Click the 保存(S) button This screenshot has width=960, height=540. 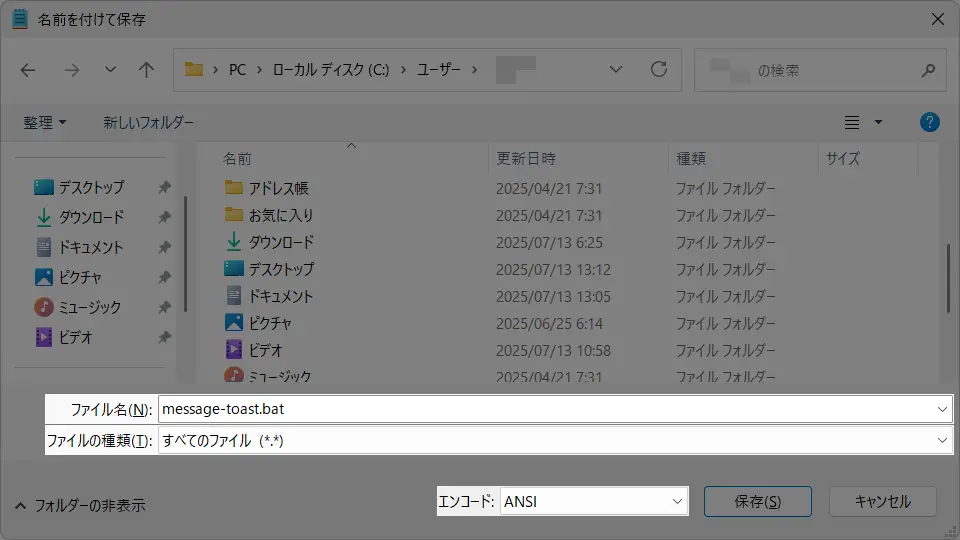758,501
